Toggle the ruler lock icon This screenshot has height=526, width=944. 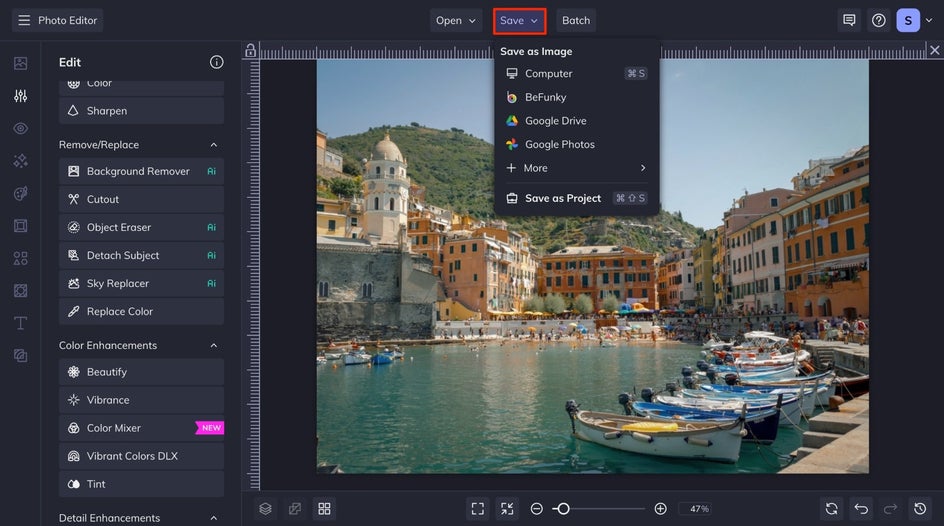point(250,50)
